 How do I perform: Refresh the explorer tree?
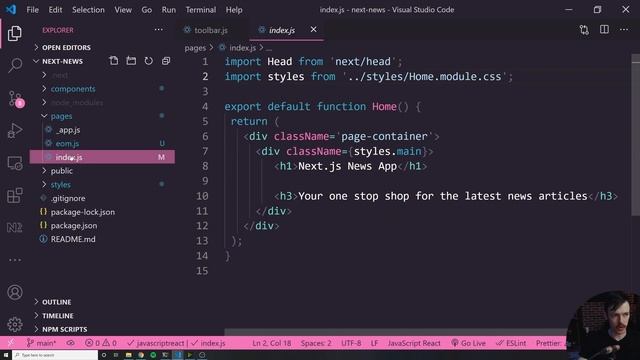149,61
